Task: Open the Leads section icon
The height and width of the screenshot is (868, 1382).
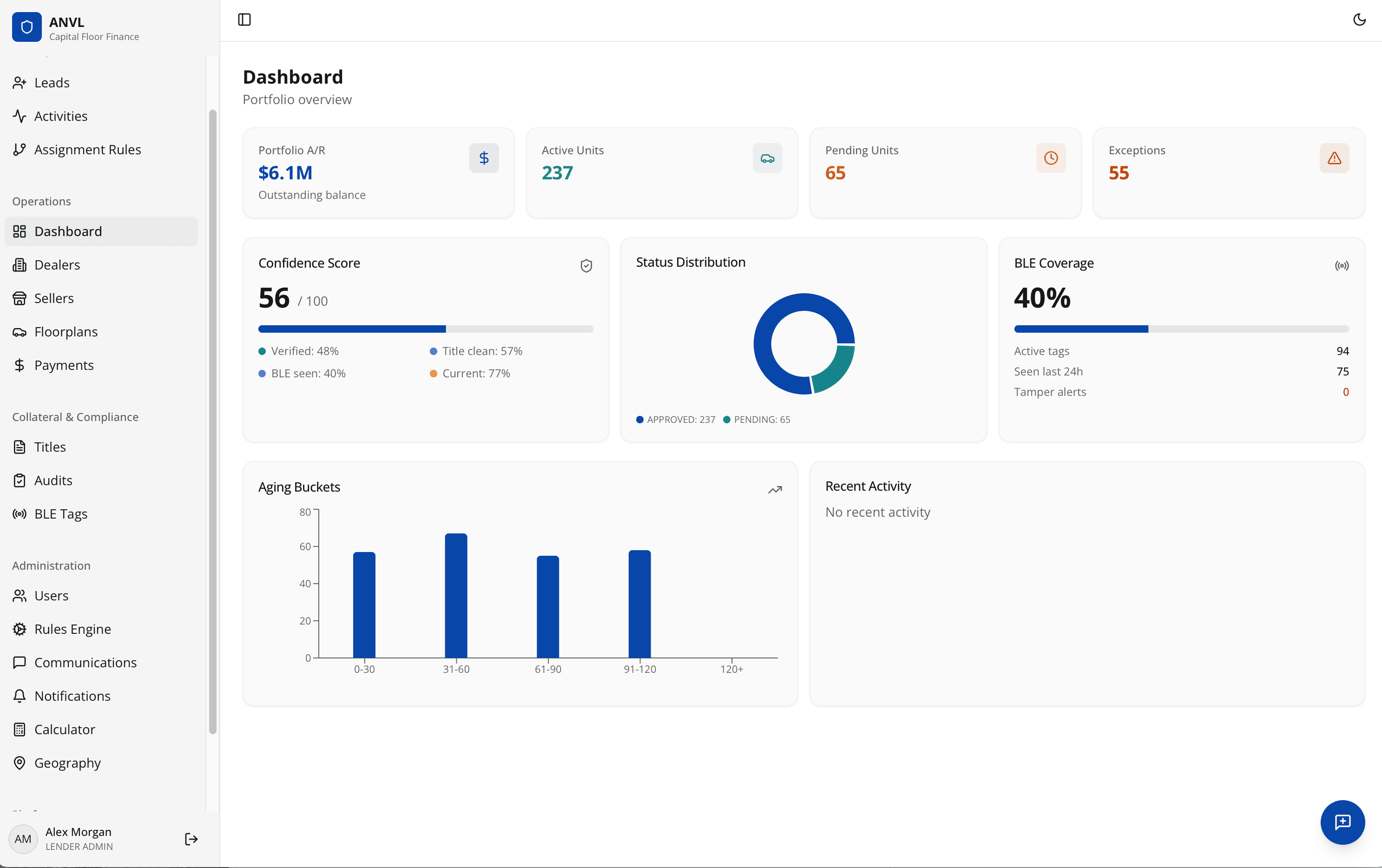Action: tap(20, 82)
